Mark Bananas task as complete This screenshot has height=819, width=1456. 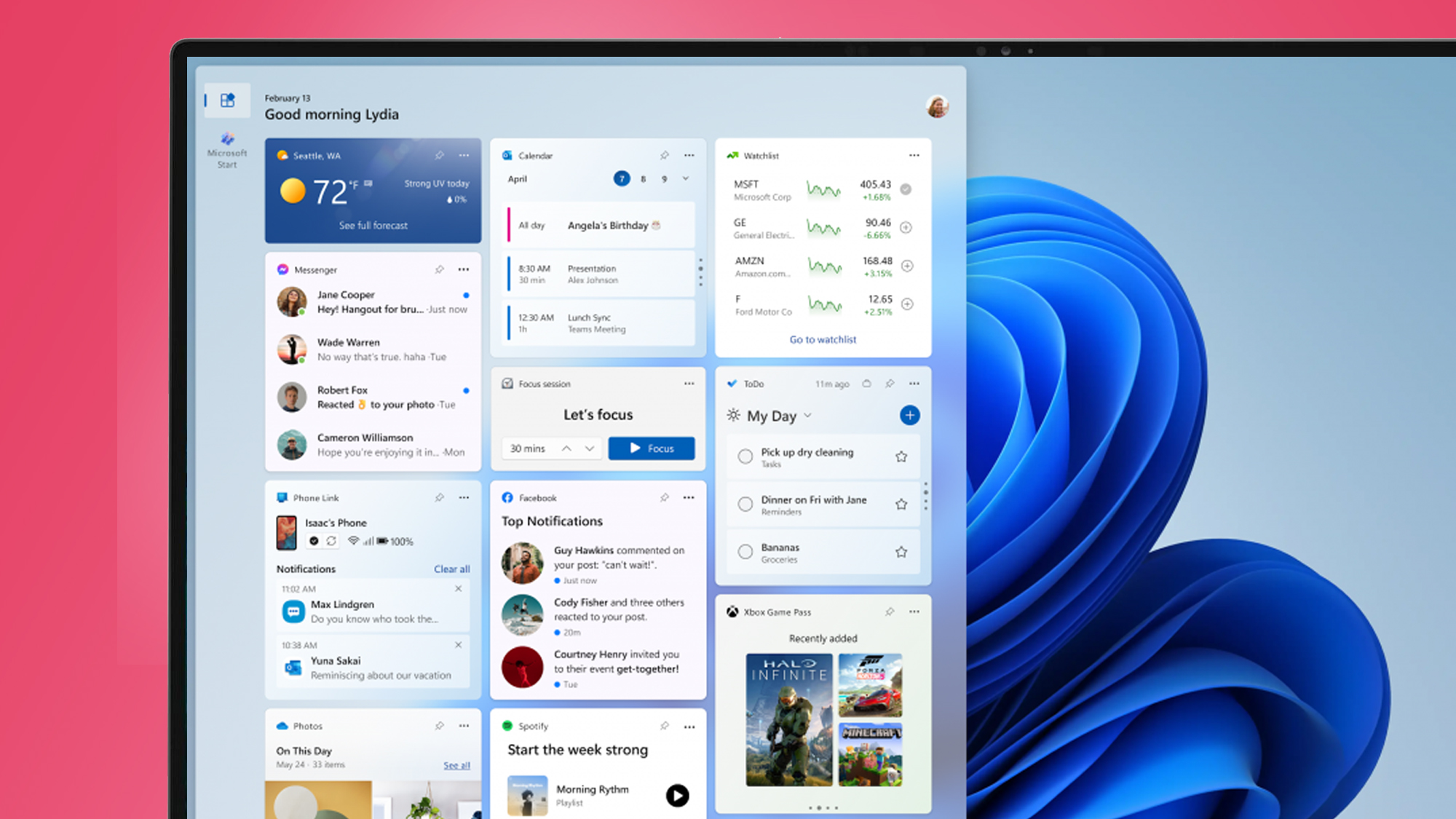pyautogui.click(x=745, y=552)
